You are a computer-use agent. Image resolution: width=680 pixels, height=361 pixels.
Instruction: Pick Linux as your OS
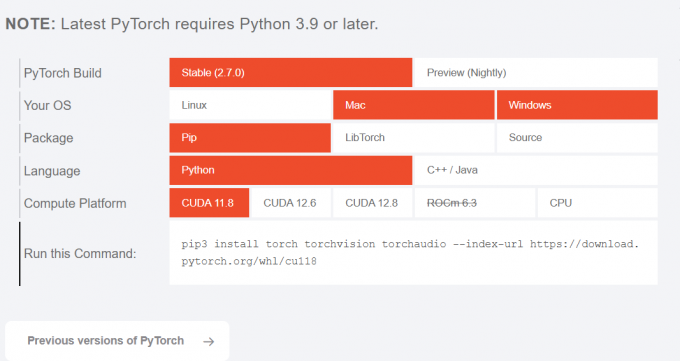[250, 105]
